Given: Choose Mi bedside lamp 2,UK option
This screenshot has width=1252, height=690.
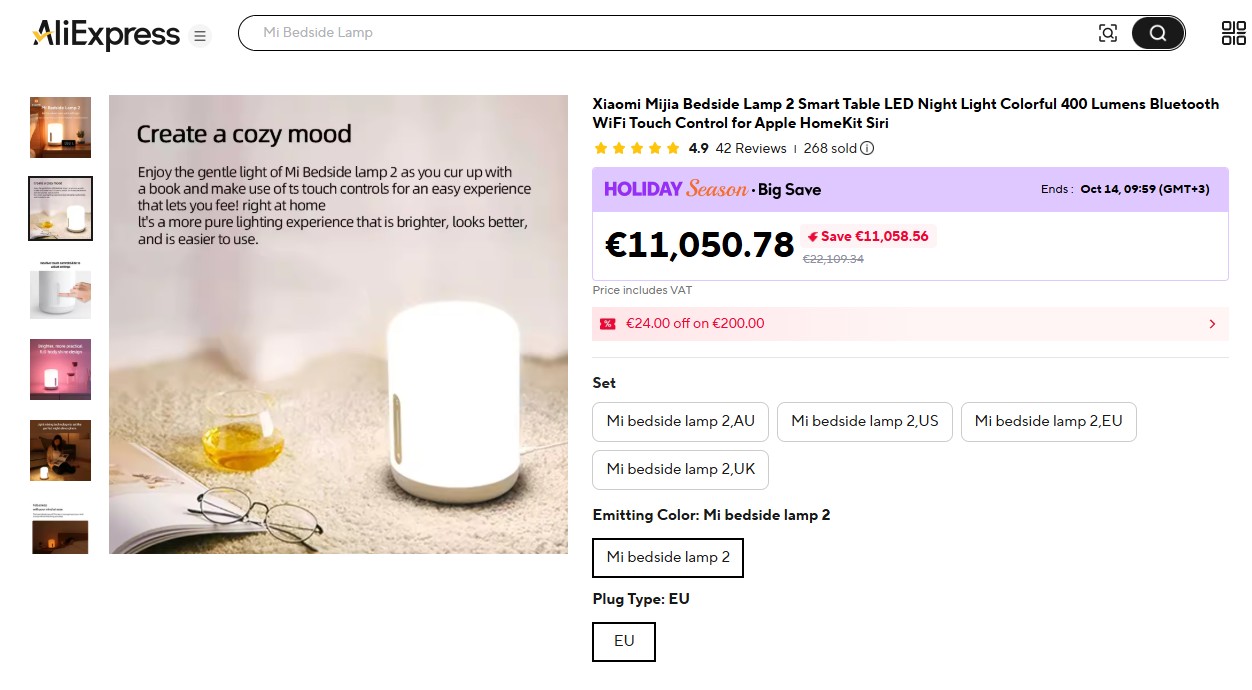Looking at the screenshot, I should [680, 469].
